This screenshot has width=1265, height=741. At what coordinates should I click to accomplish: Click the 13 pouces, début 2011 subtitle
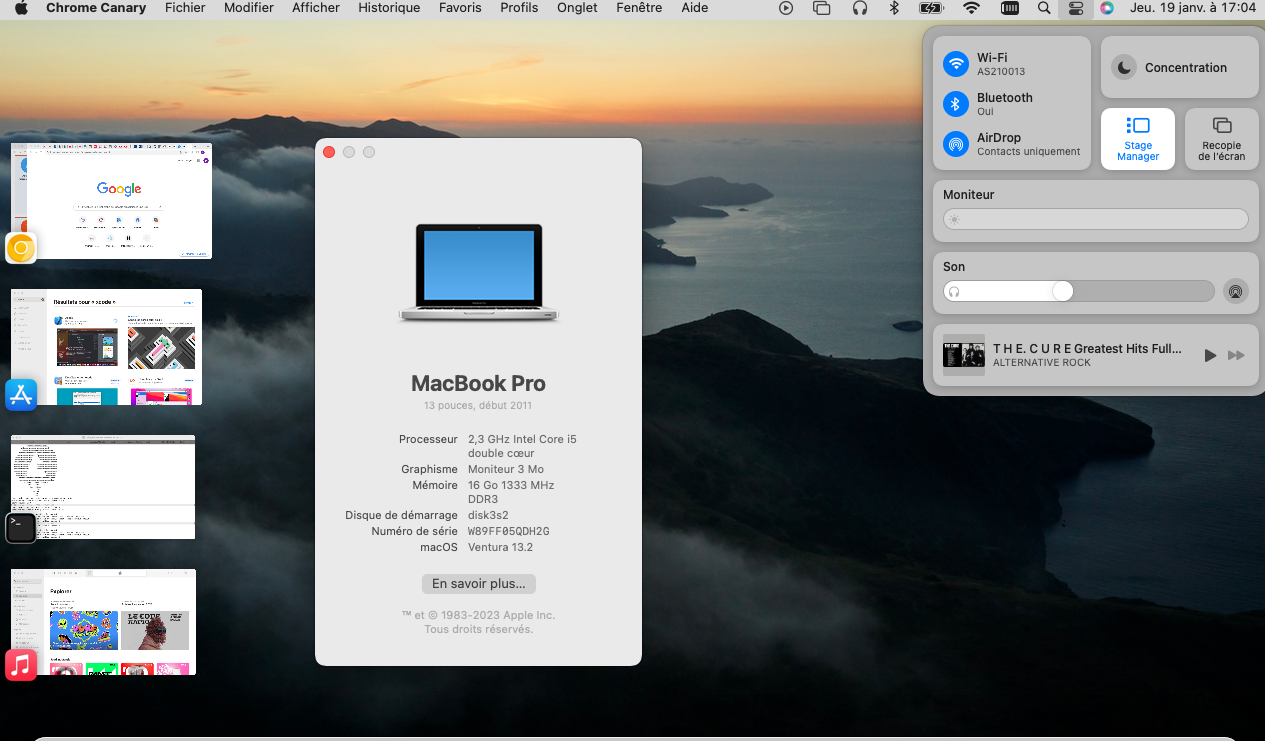[x=478, y=406]
